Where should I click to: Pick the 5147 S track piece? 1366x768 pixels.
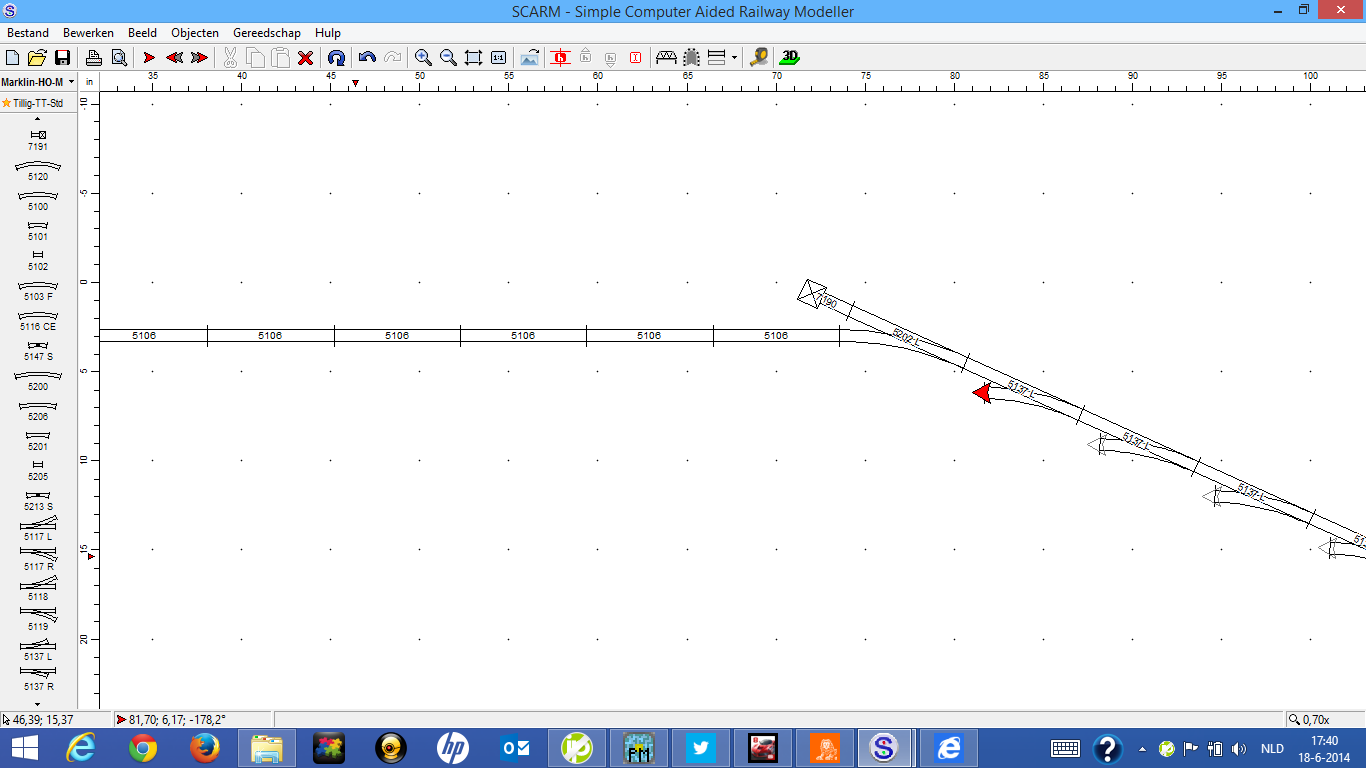point(38,350)
